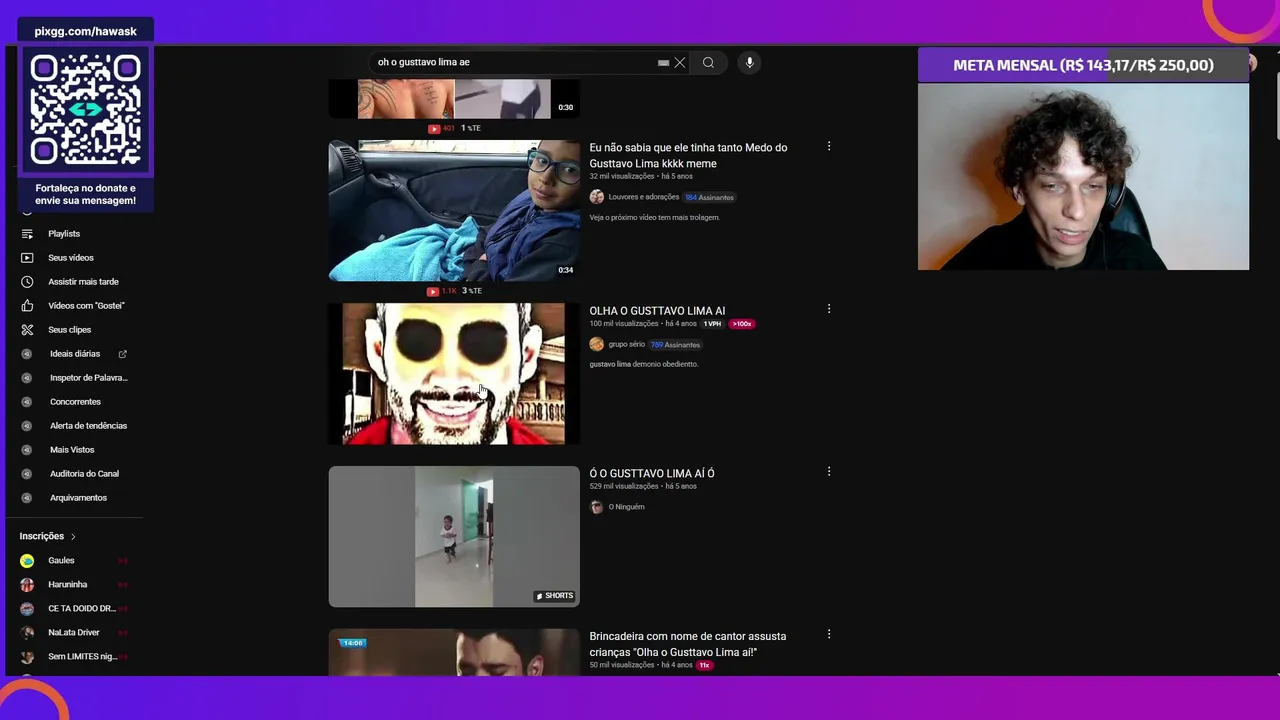Open Haruninha channel avatar

pyautogui.click(x=27, y=585)
